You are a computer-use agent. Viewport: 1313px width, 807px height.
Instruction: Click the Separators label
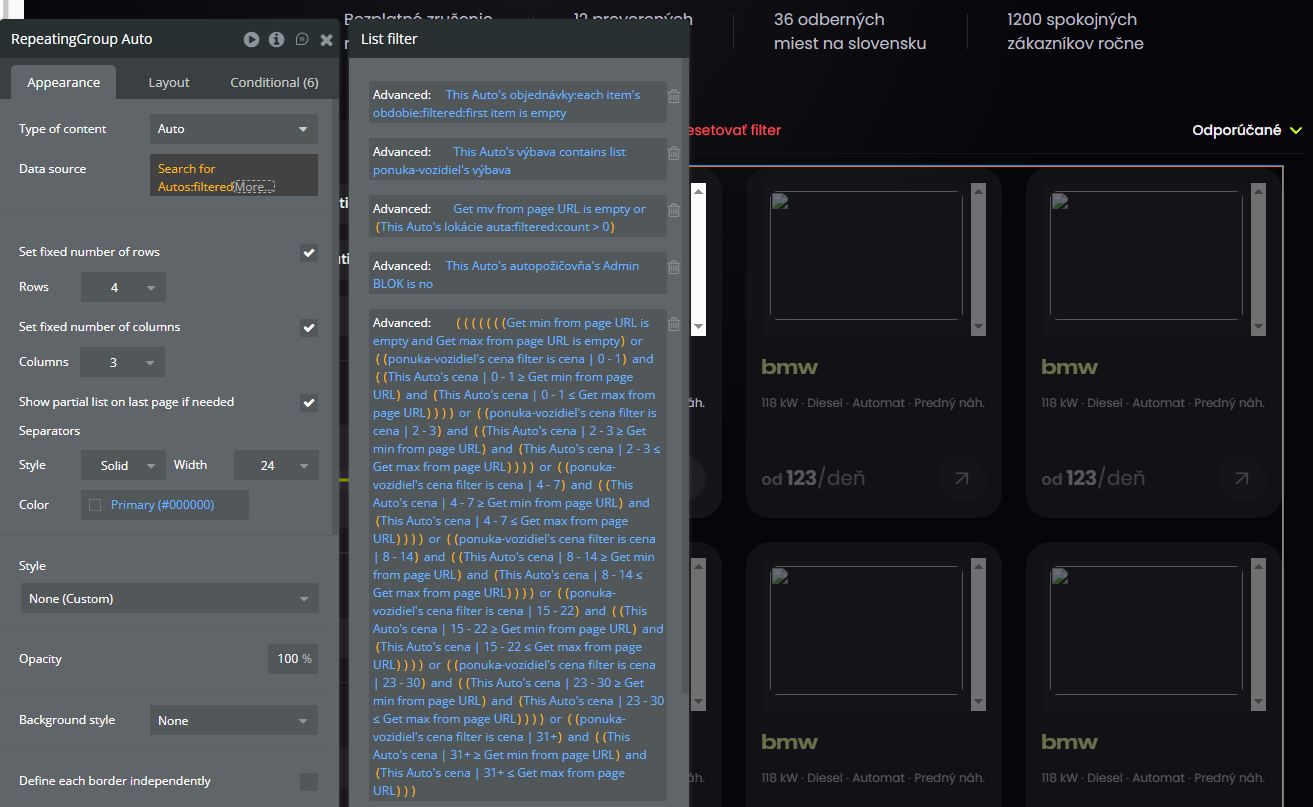pyautogui.click(x=49, y=431)
